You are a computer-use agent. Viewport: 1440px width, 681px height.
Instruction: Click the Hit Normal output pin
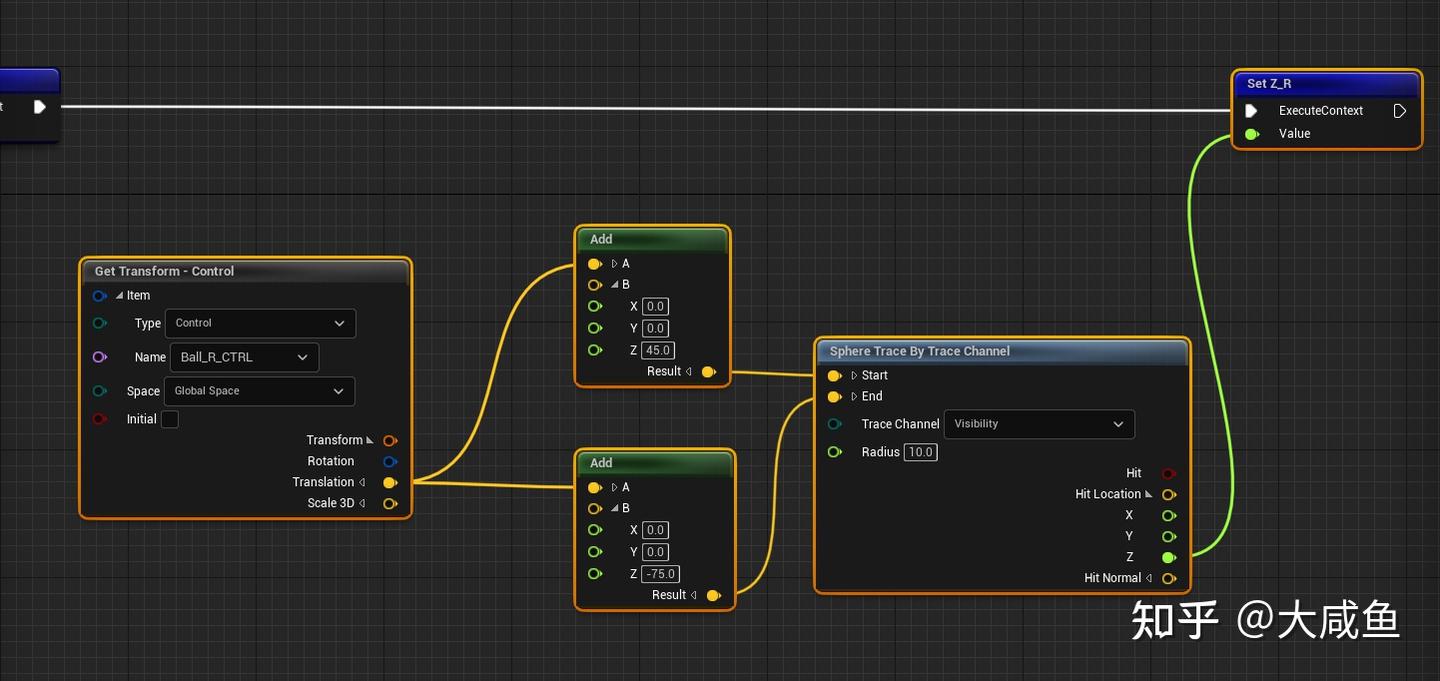click(1168, 578)
